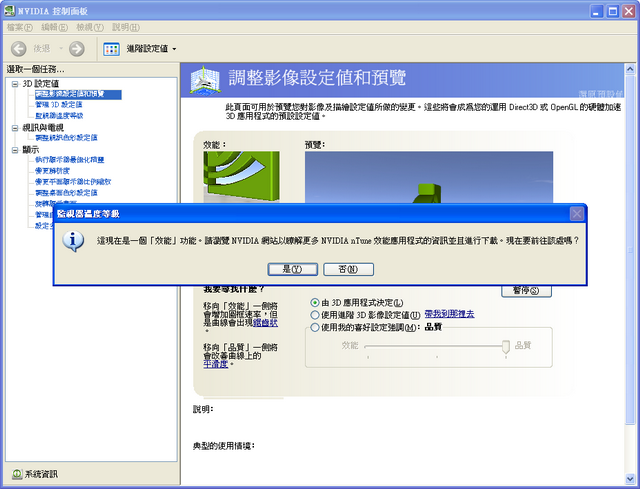The width and height of the screenshot is (640, 489).
Task: Click the 3D cube header icon
Action: (x=205, y=80)
